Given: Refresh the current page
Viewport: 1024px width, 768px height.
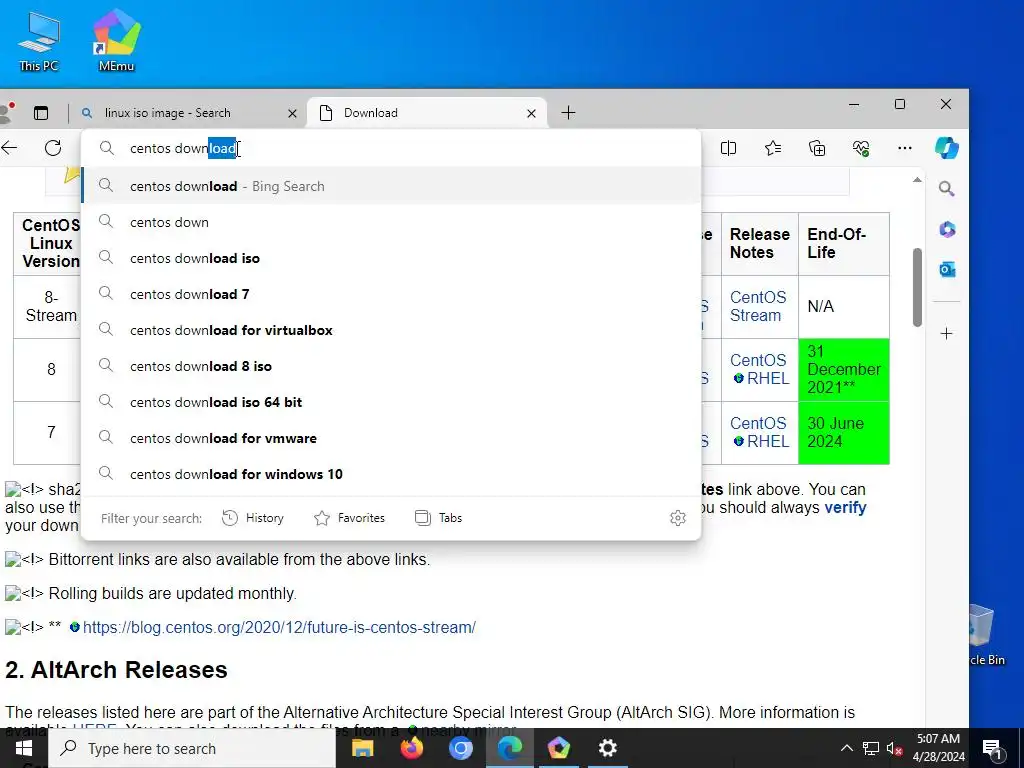Looking at the screenshot, I should tap(53, 148).
